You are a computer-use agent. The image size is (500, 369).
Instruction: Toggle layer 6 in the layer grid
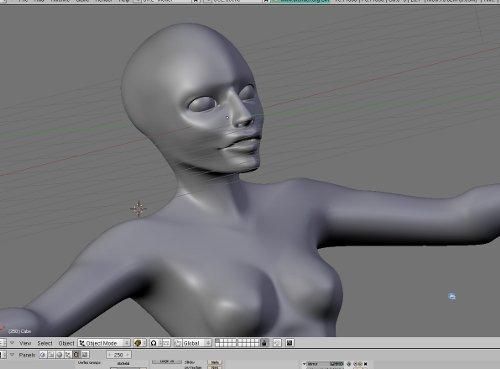[239, 341]
